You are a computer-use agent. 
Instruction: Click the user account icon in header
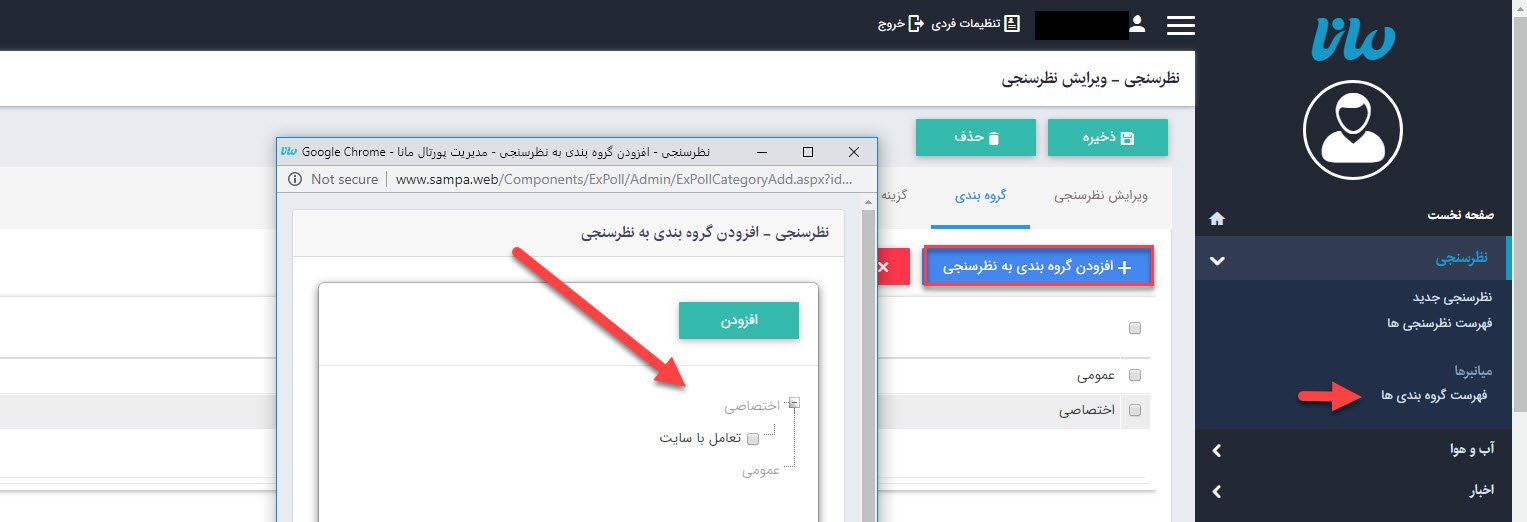[x=1136, y=24]
